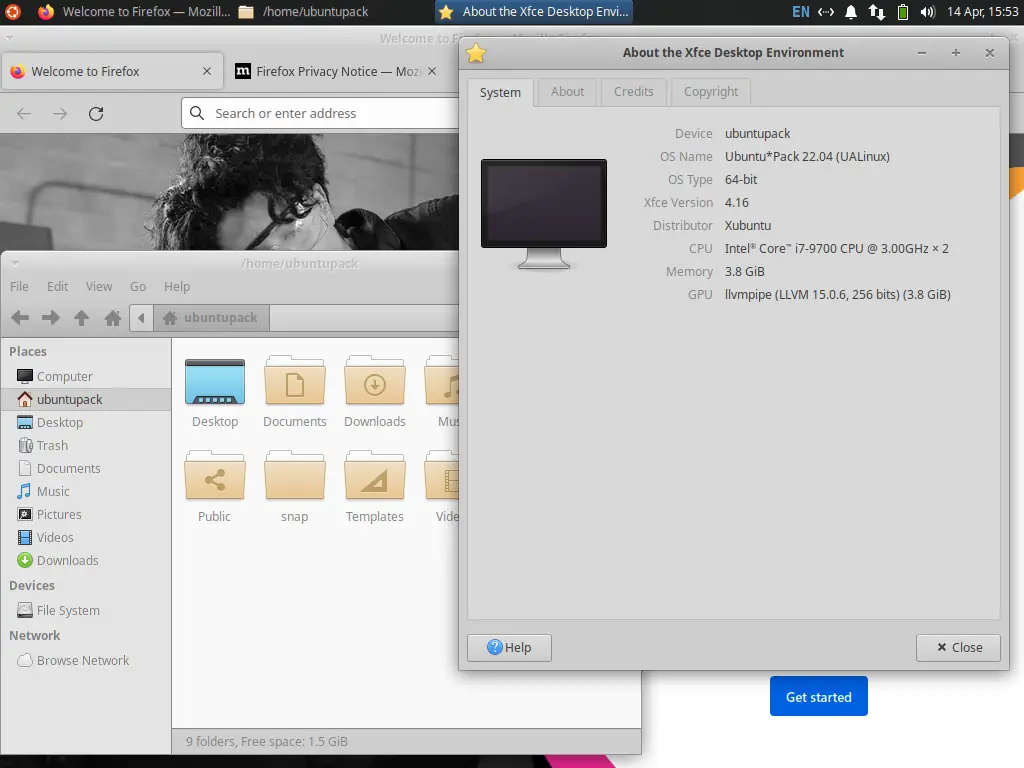Select the Welcome to Firefox browser tab
This screenshot has height=768, width=1024.
112,71
